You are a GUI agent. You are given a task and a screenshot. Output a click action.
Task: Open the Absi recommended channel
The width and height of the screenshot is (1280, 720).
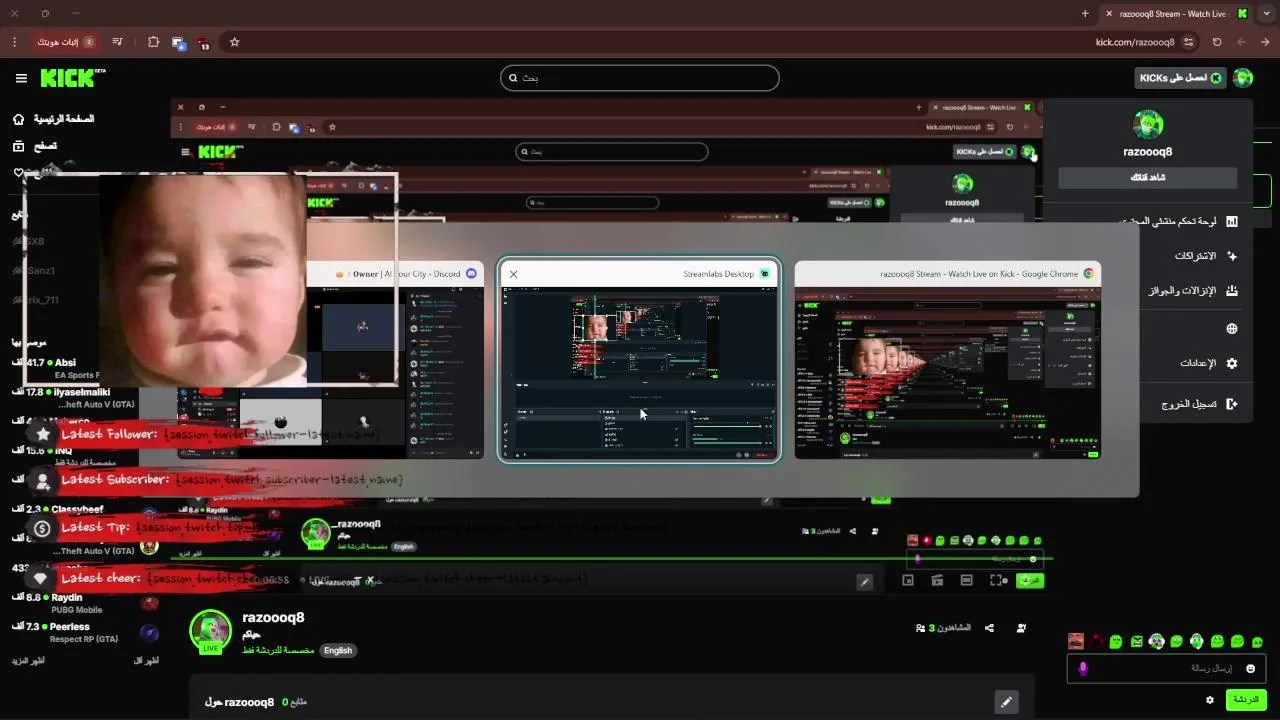tap(84, 368)
